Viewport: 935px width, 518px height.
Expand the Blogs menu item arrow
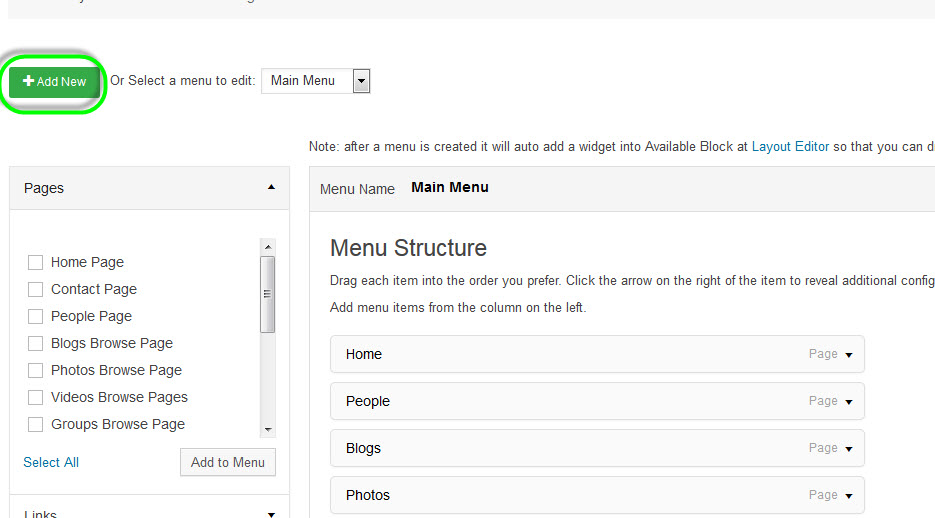(848, 449)
